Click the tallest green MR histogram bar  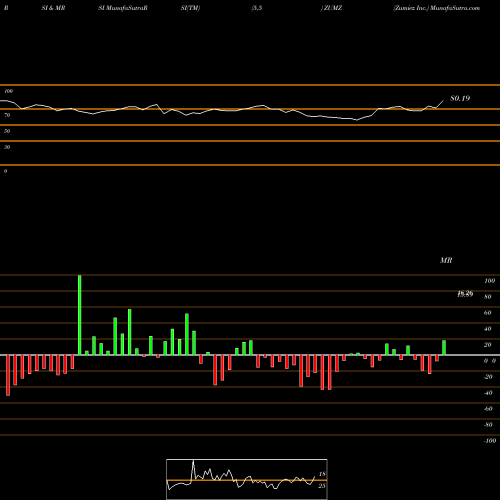tap(80, 315)
